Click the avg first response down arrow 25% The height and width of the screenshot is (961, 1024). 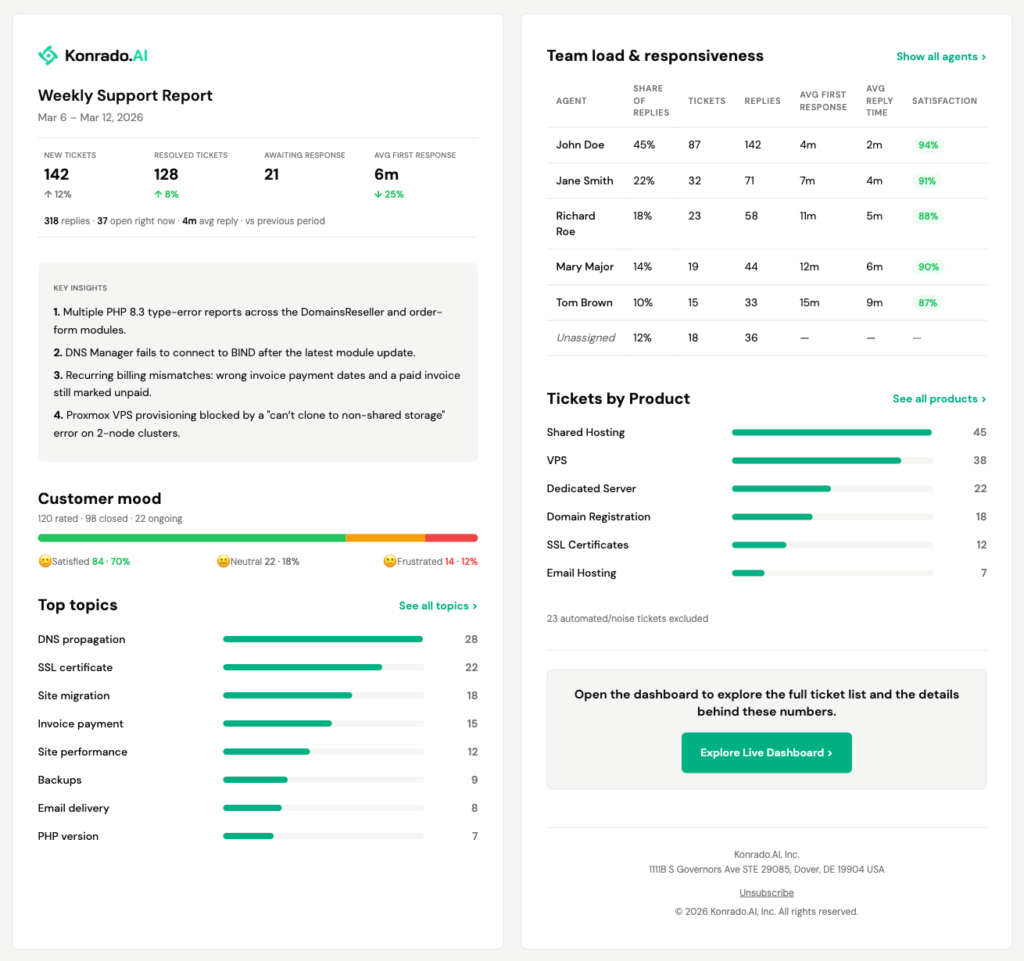coord(389,195)
